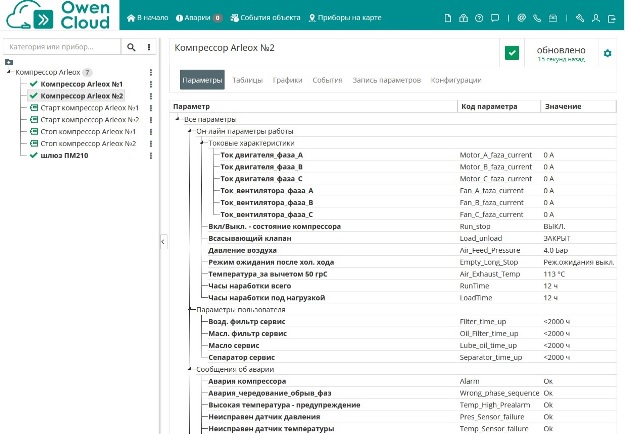The height and width of the screenshot is (434, 631).
Task: Click the magnifier search icon
Action: tap(131, 47)
